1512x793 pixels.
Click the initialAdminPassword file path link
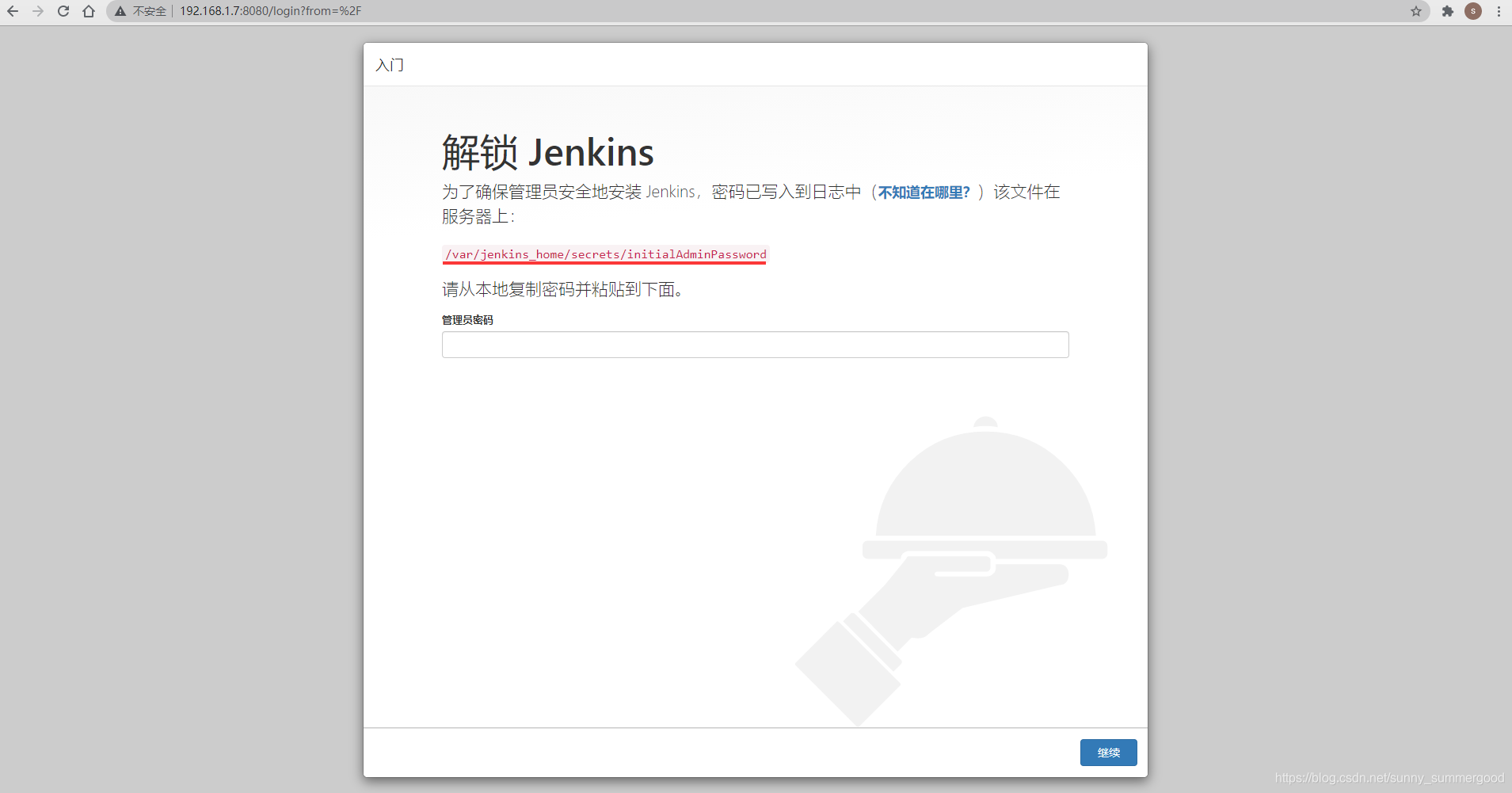pyautogui.click(x=604, y=254)
